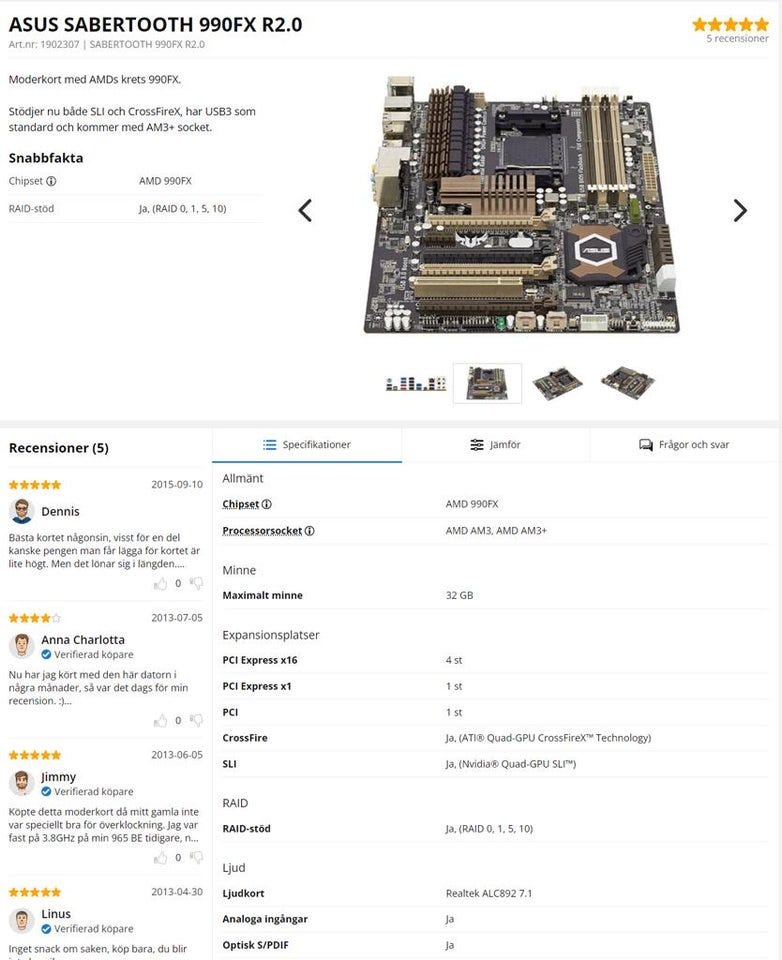Click info icon next to Chipset in Snabbfakta
The image size is (782, 960).
(51, 181)
